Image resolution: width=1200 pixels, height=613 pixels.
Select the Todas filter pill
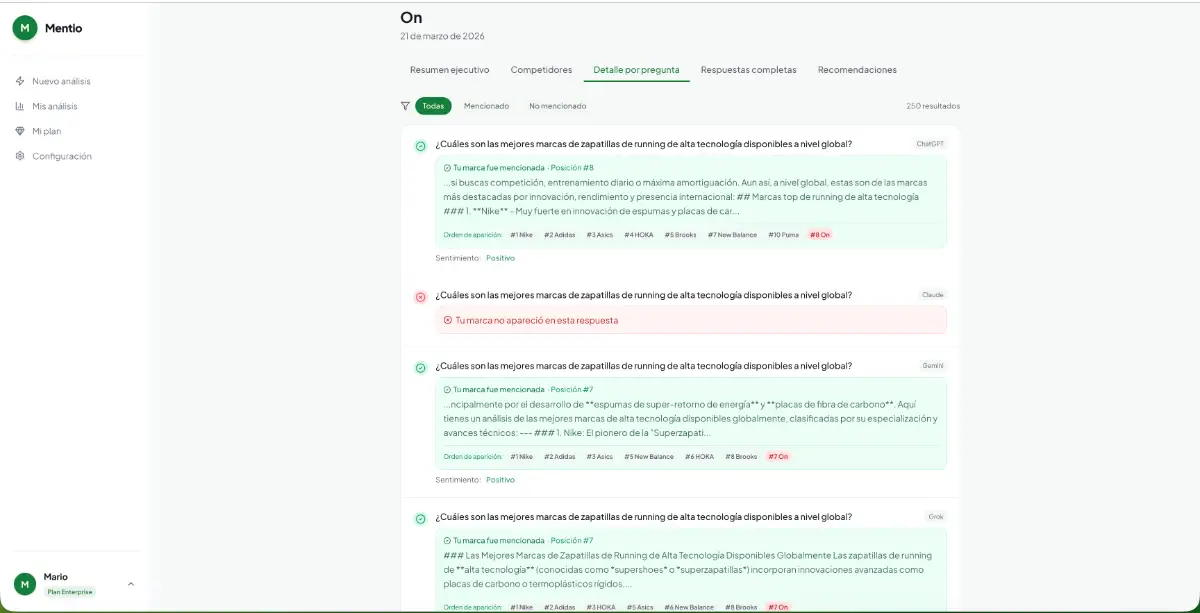tap(433, 106)
